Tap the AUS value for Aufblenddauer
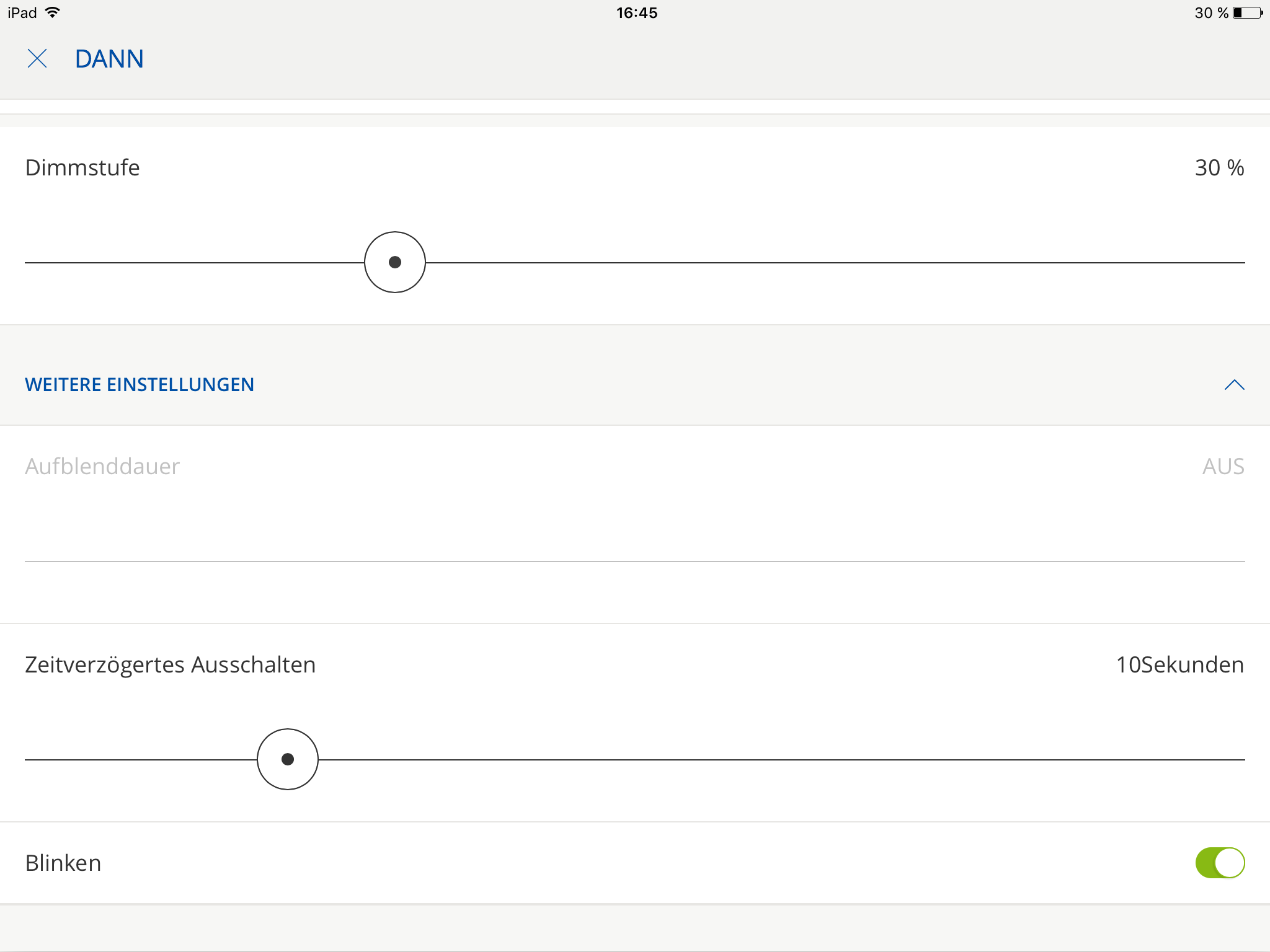Viewport: 1270px width, 952px height. (1223, 467)
